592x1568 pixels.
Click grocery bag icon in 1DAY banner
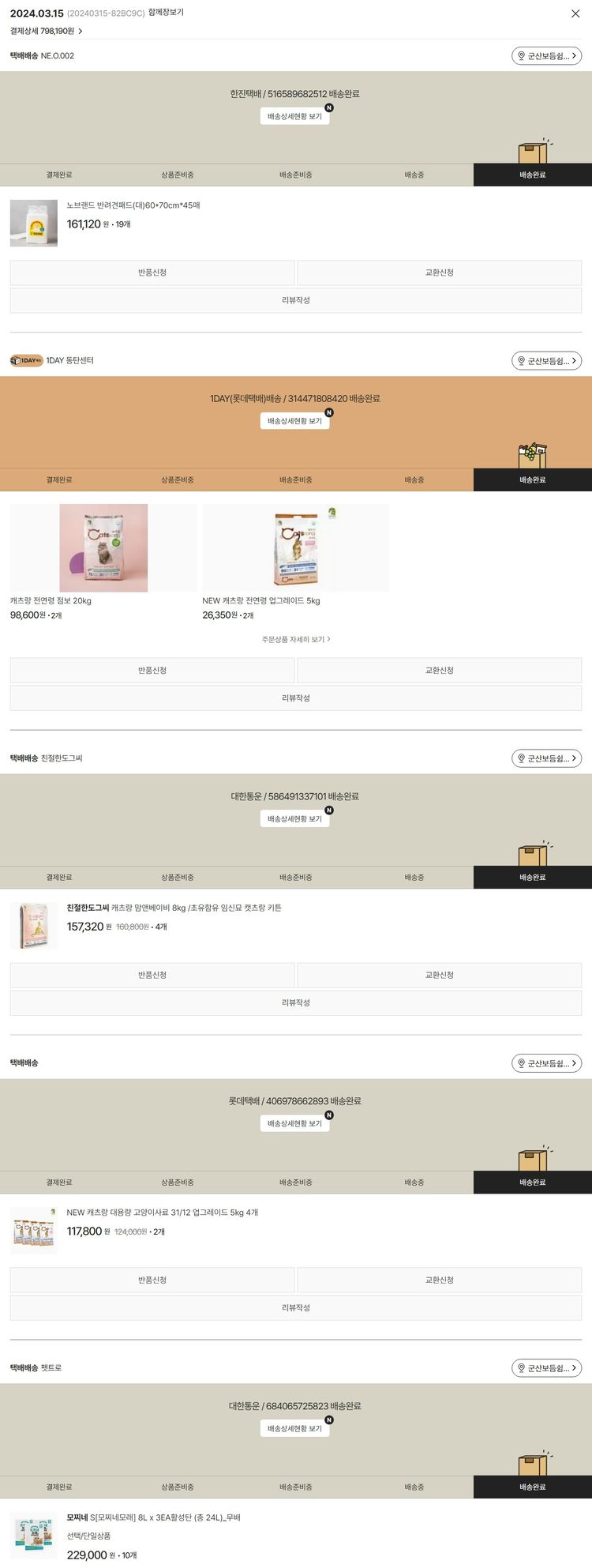(x=533, y=456)
